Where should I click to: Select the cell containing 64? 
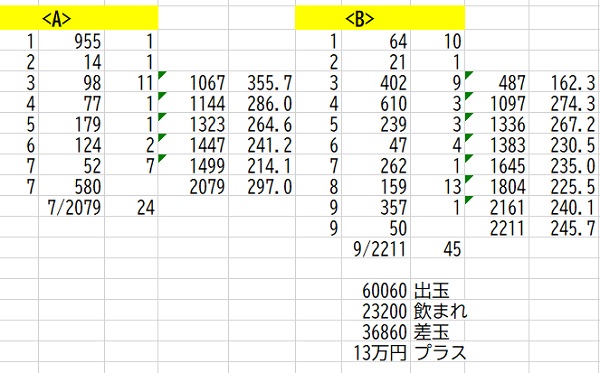(x=376, y=41)
